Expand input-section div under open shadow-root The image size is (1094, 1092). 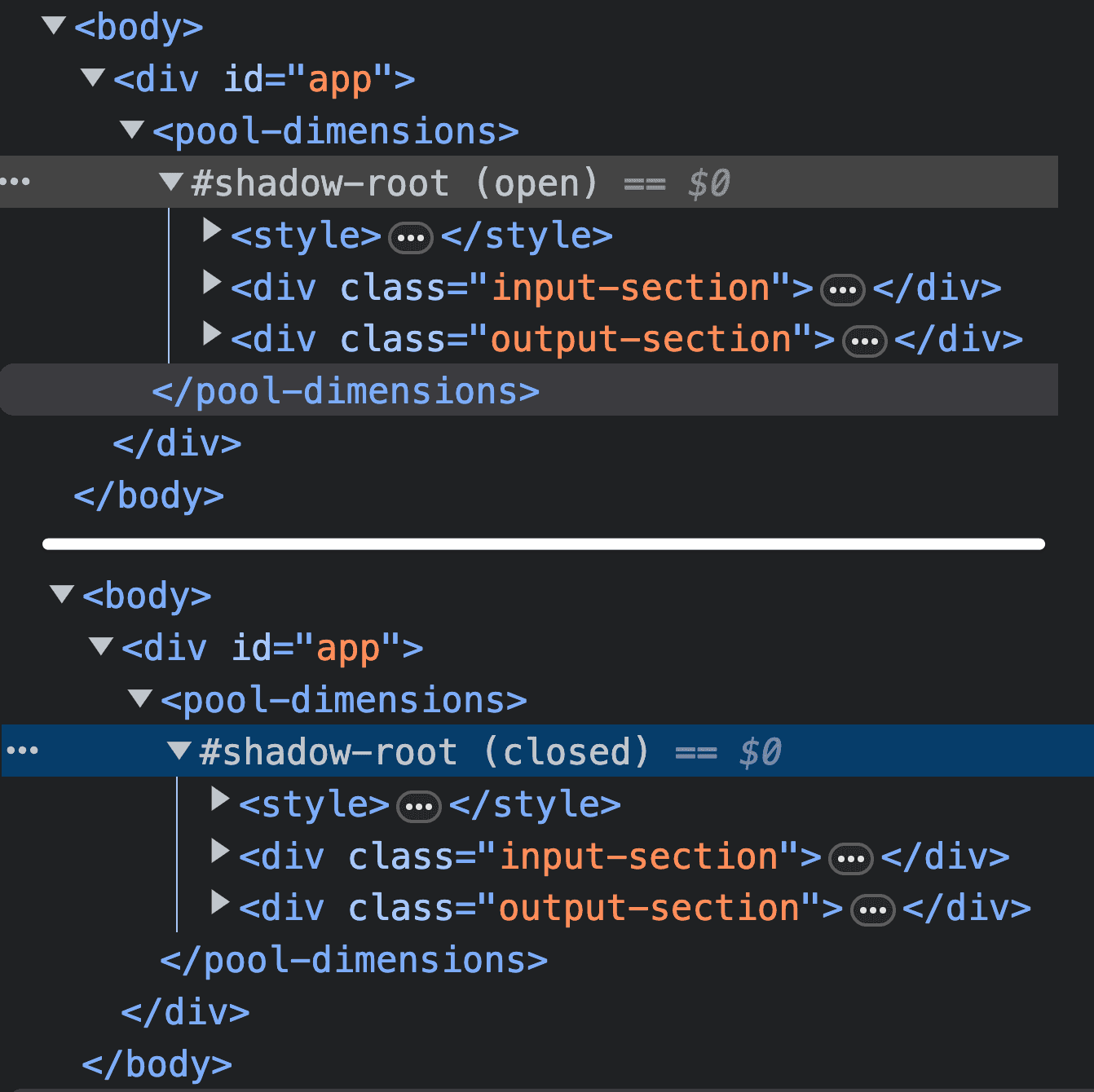click(212, 283)
